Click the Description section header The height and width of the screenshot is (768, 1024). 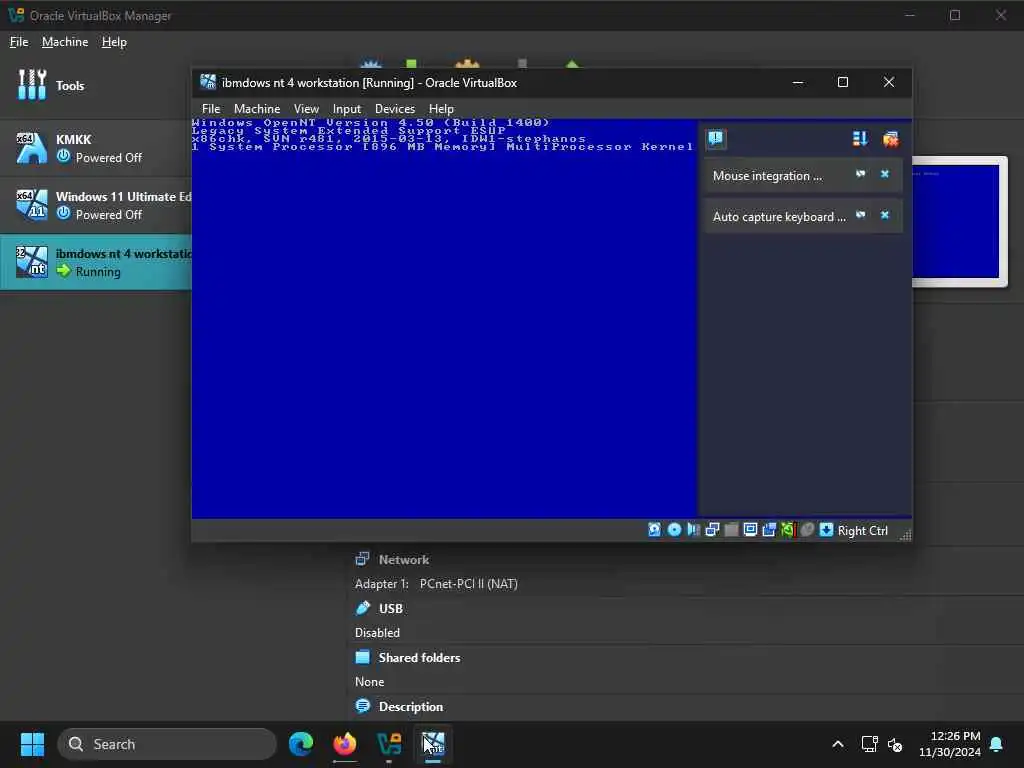click(x=411, y=707)
